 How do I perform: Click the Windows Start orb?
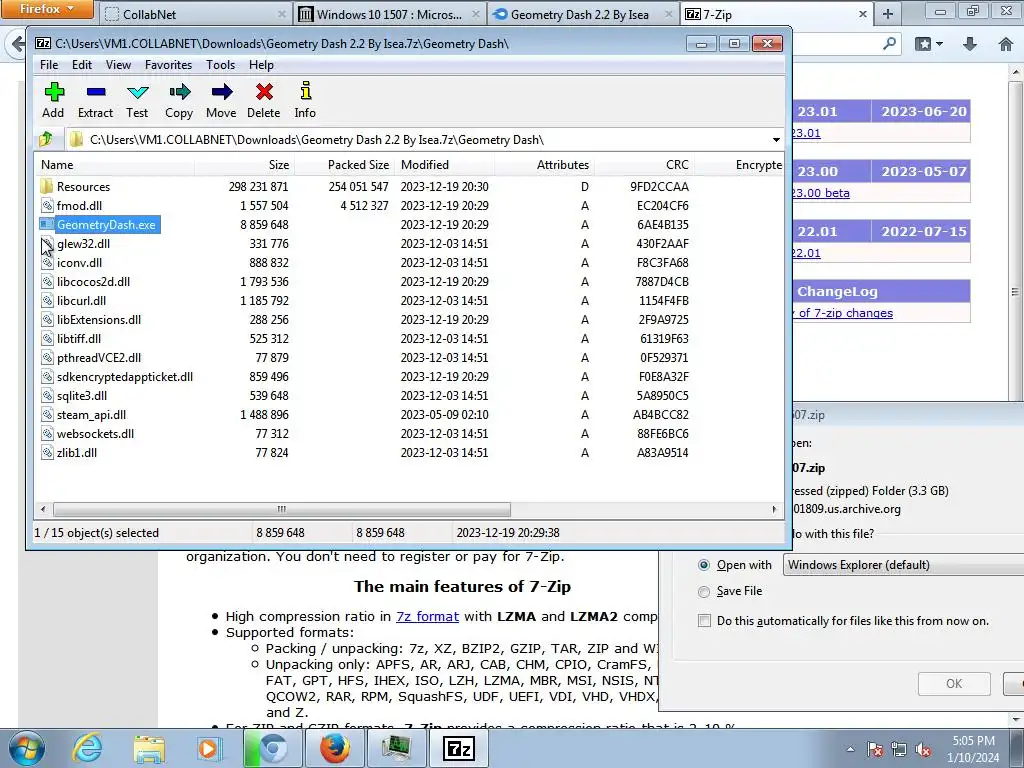click(x=26, y=748)
